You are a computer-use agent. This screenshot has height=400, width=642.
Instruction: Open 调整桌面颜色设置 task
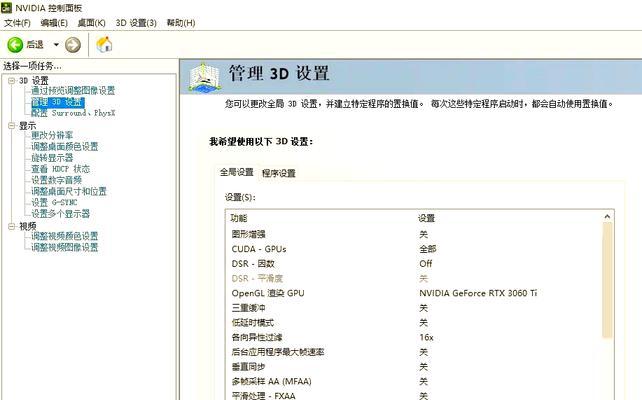click(x=65, y=146)
